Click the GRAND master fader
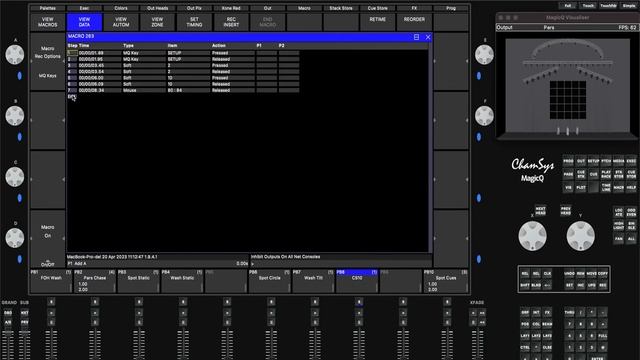 point(8,345)
